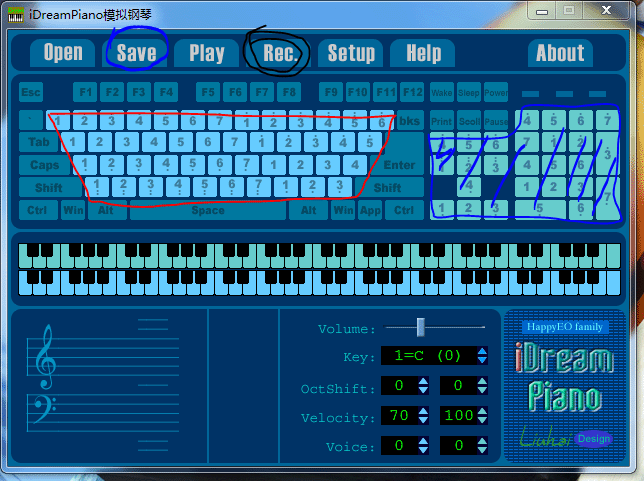
Task: Decrease the right Voice value
Action: coord(482,450)
